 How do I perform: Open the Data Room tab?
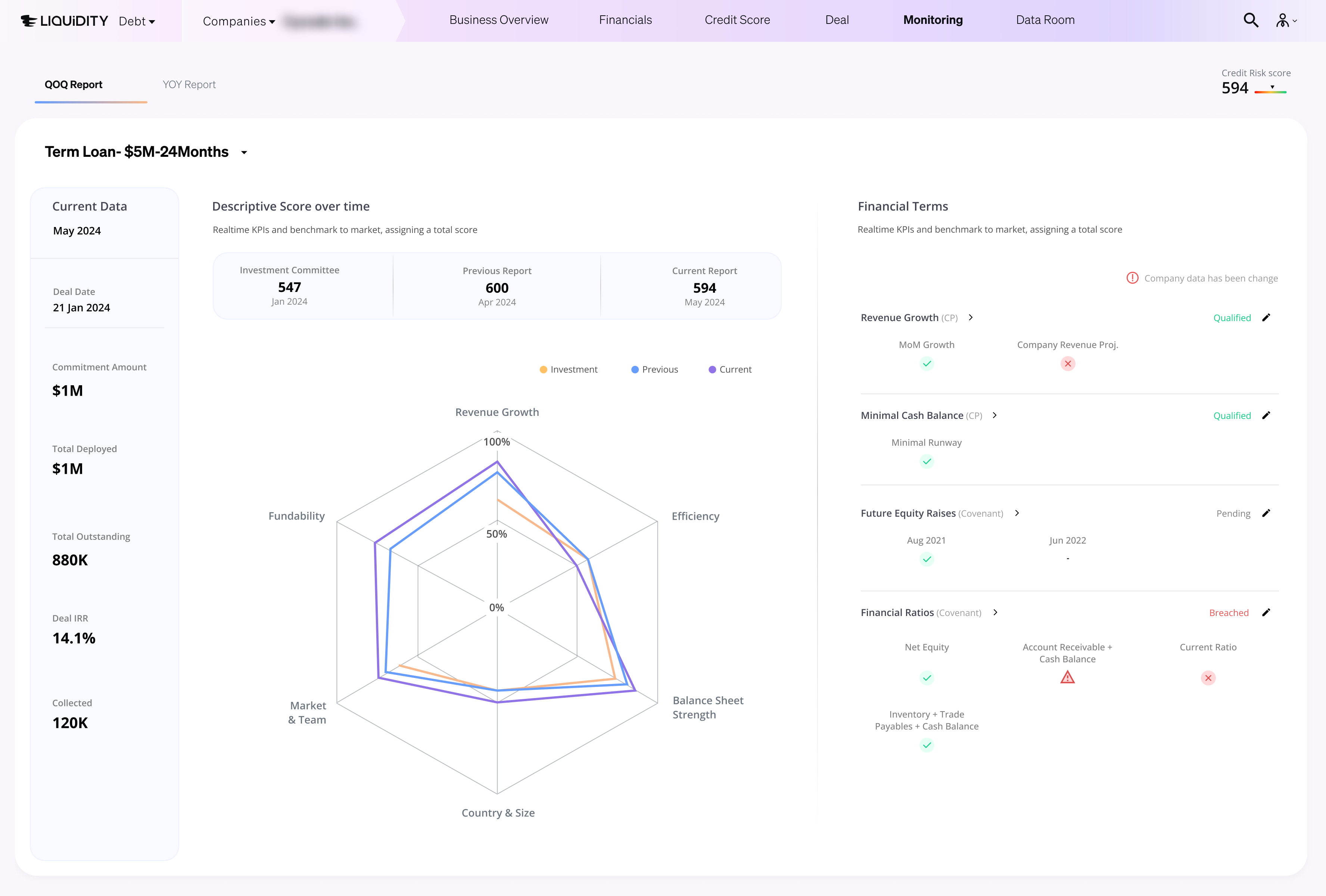coord(1045,21)
